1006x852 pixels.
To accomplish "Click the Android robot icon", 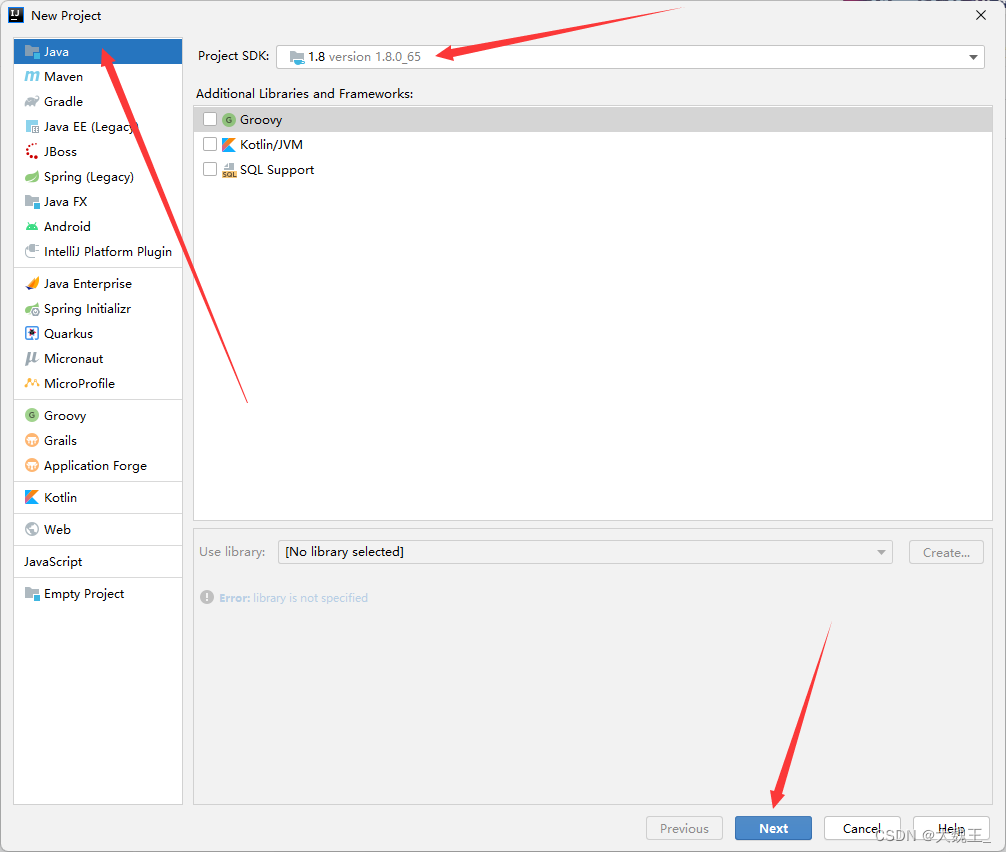I will click(x=32, y=226).
